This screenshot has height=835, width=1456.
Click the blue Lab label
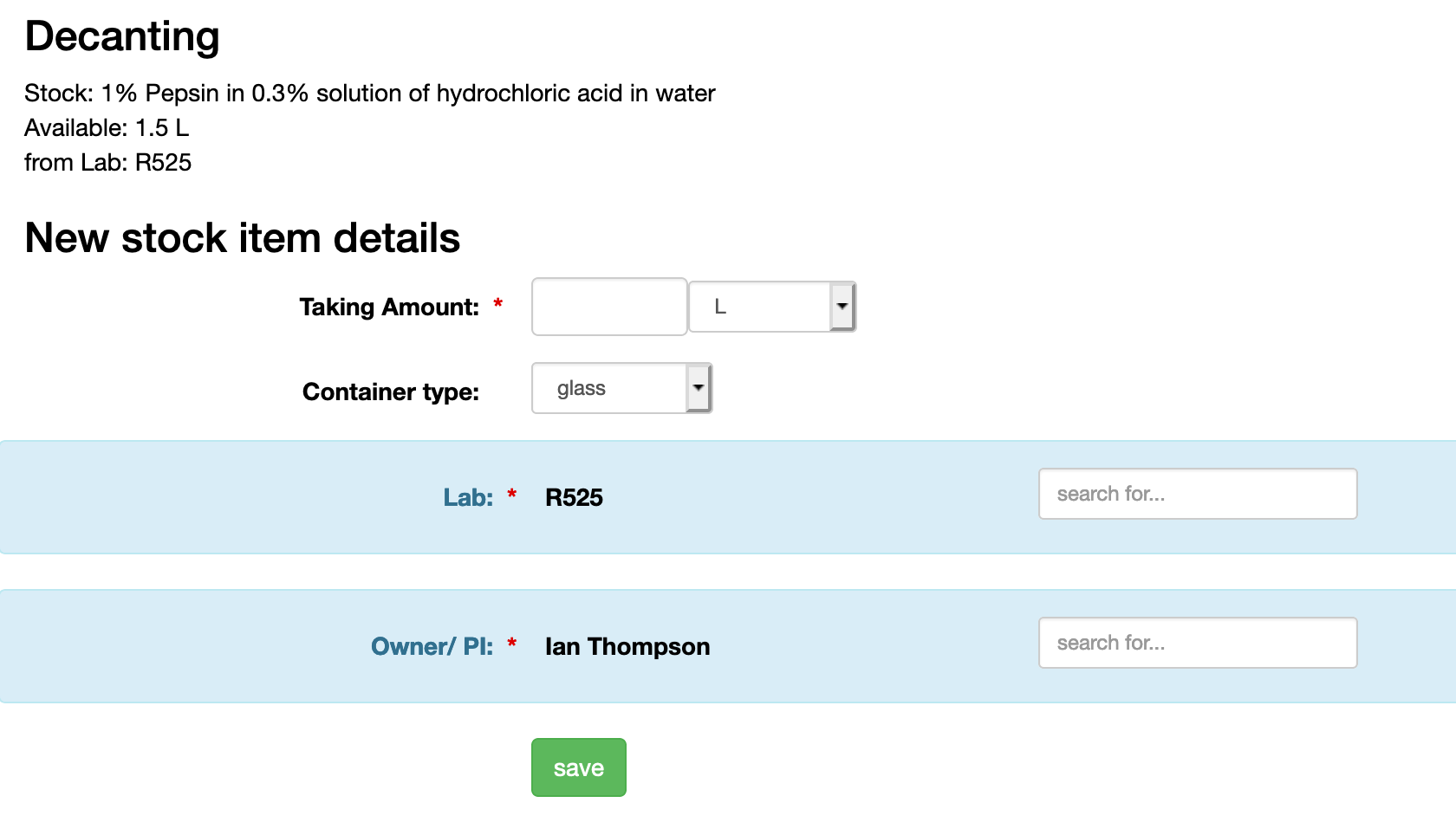click(468, 497)
